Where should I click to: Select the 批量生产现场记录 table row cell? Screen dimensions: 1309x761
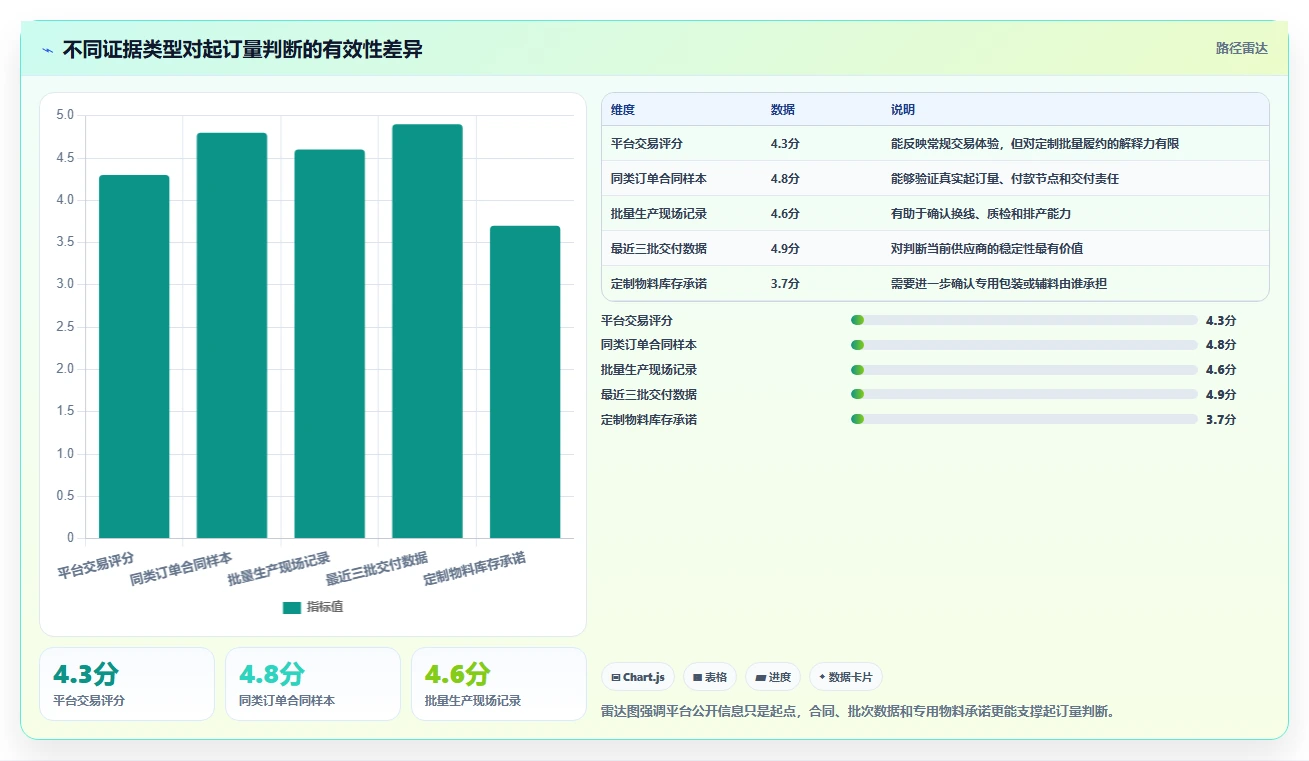point(659,214)
